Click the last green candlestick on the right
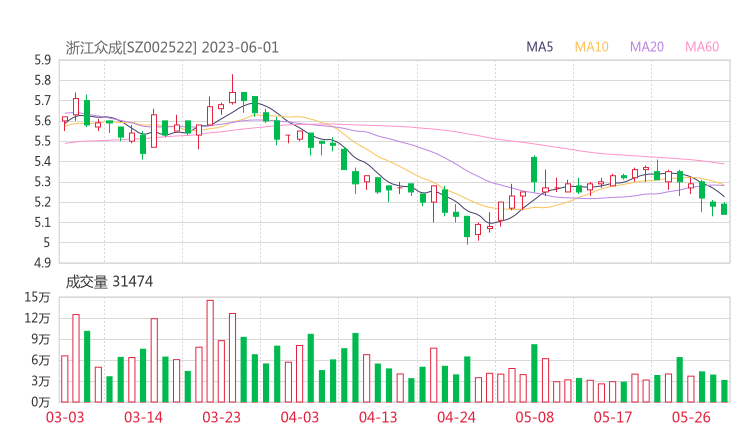 pyautogui.click(x=724, y=209)
